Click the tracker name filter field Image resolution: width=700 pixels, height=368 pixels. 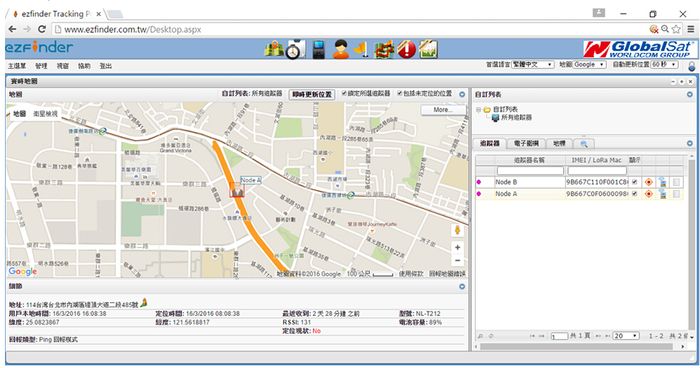(x=530, y=171)
